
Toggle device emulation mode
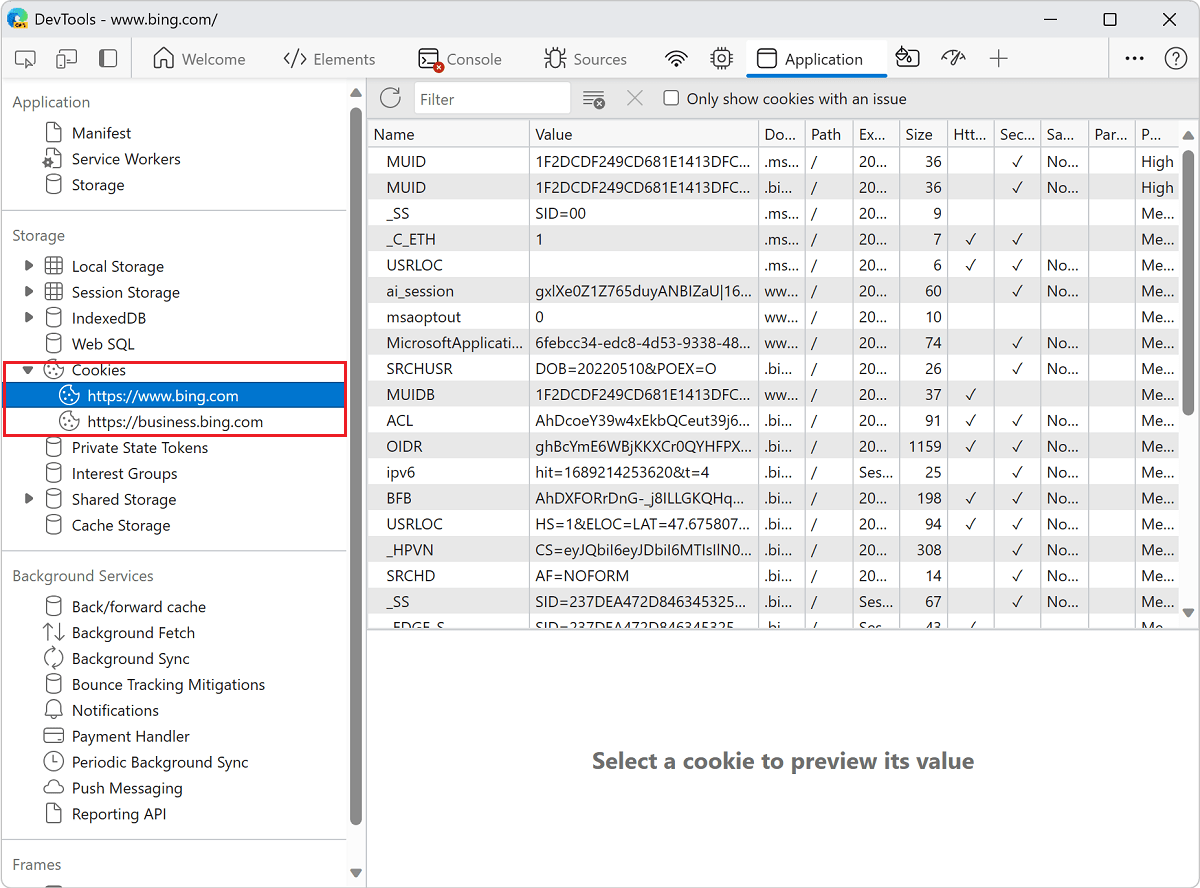click(x=66, y=59)
